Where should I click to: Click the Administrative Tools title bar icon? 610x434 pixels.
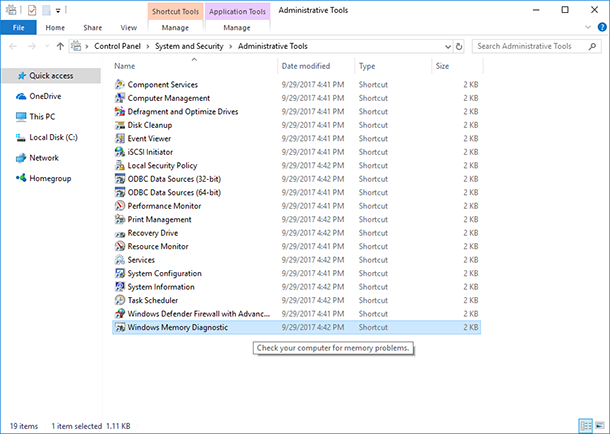(11, 10)
